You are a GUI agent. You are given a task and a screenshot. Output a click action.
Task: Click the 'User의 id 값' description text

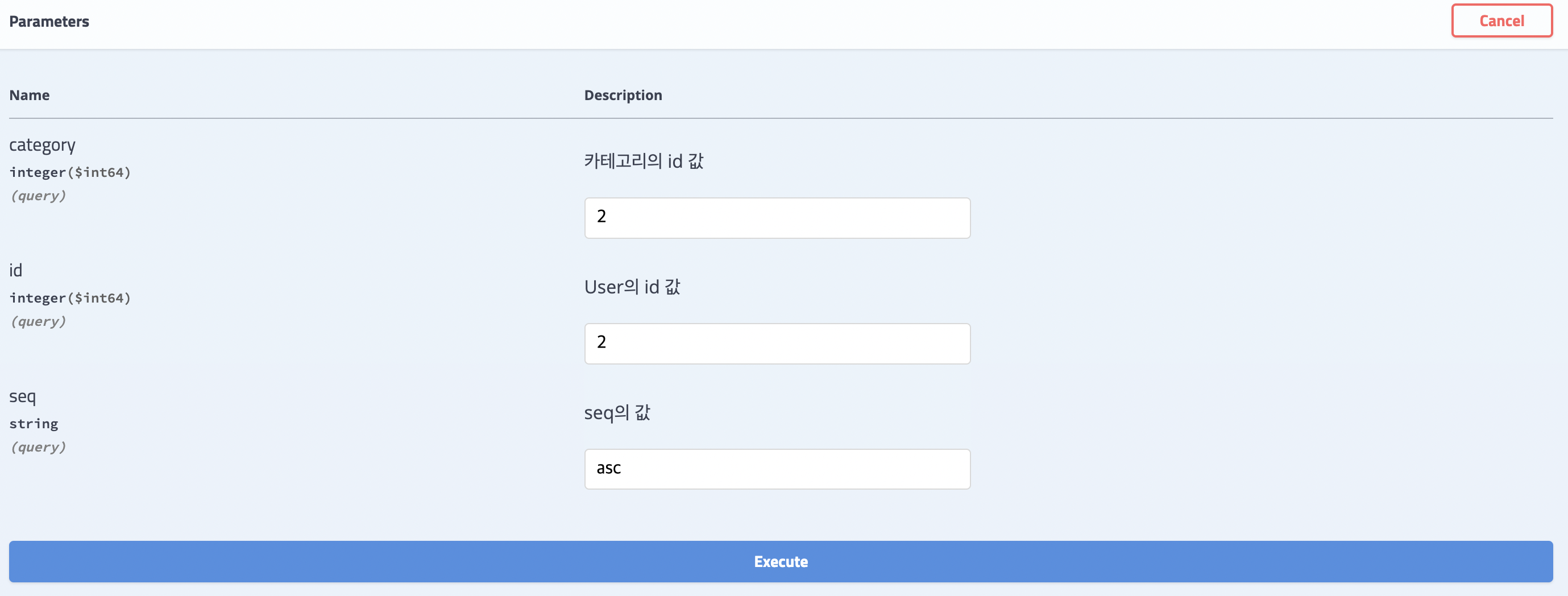pyautogui.click(x=632, y=287)
